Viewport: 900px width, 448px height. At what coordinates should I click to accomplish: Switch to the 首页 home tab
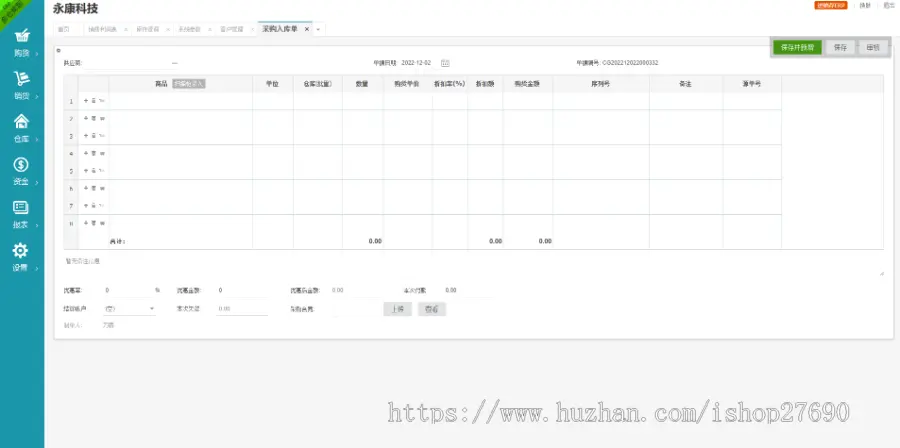coord(64,29)
